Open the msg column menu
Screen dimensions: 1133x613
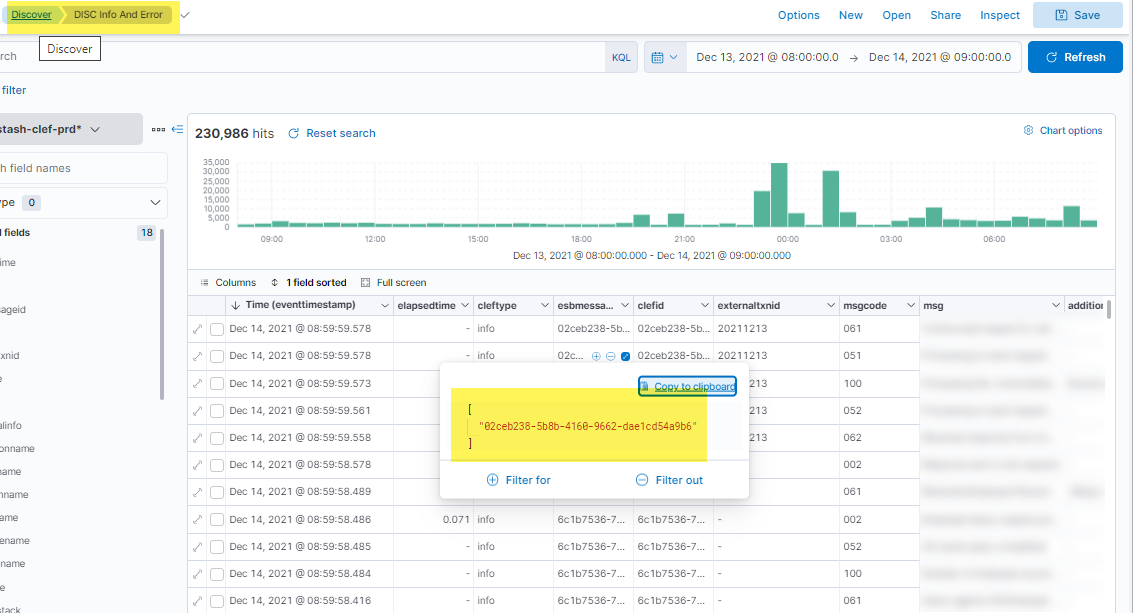coord(1056,306)
